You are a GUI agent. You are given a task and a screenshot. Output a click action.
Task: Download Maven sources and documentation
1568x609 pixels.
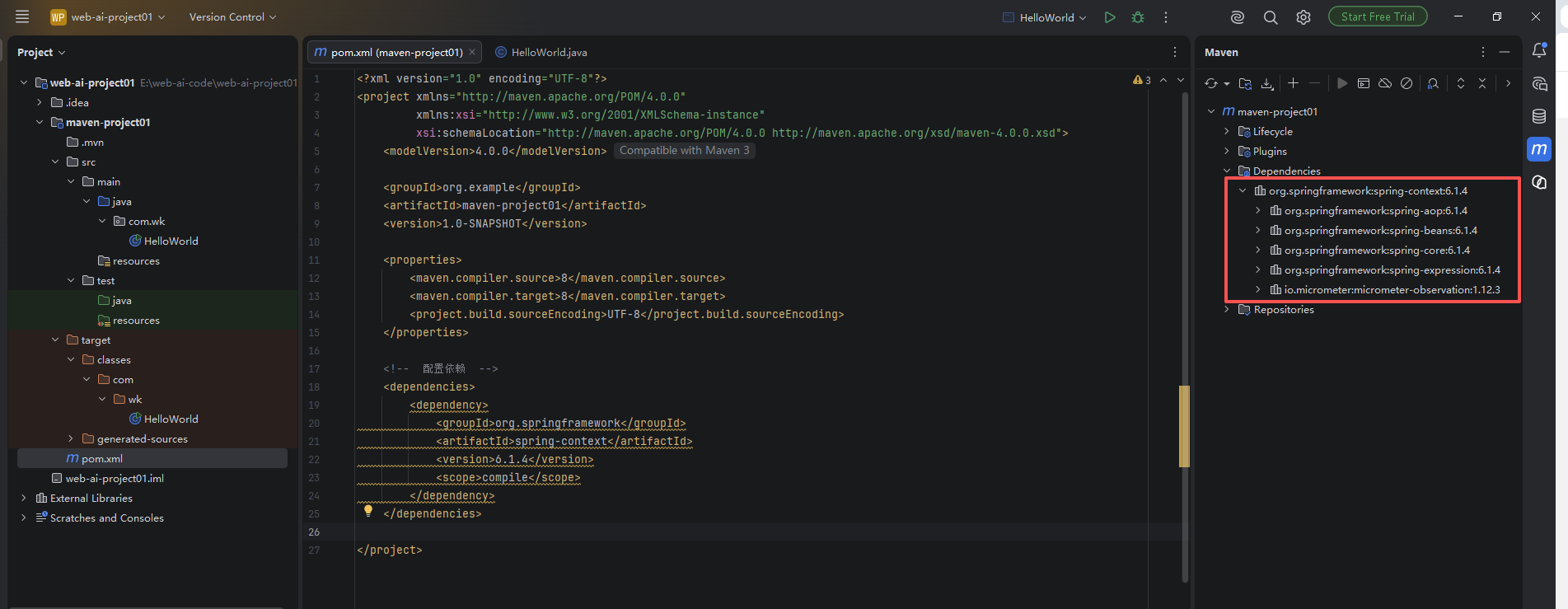1267,83
